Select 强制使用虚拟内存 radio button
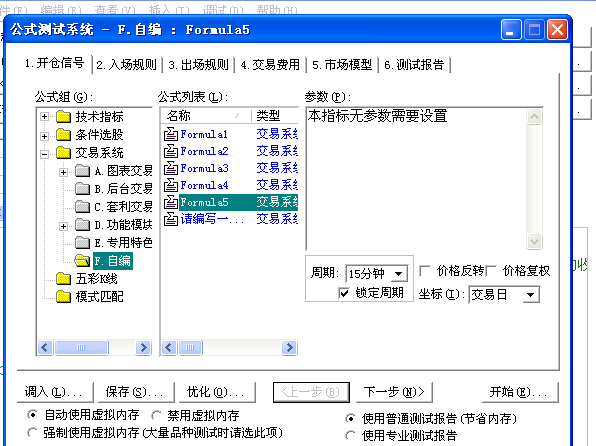The image size is (596, 446). click(32, 432)
